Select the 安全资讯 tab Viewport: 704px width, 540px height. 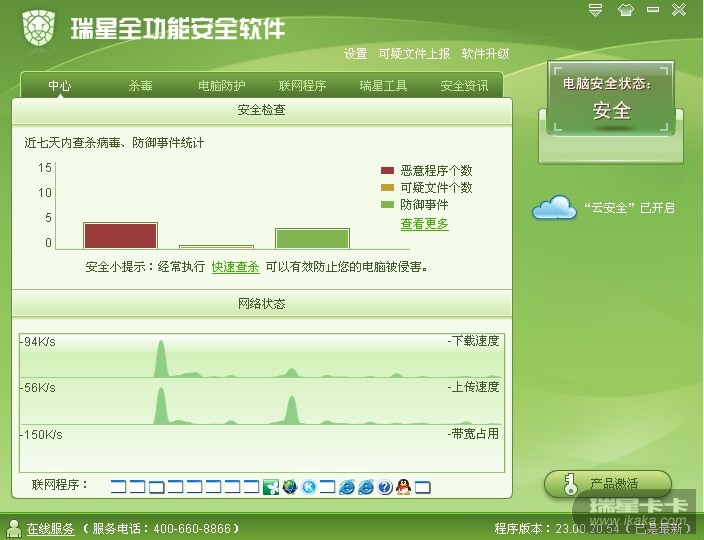tap(464, 85)
